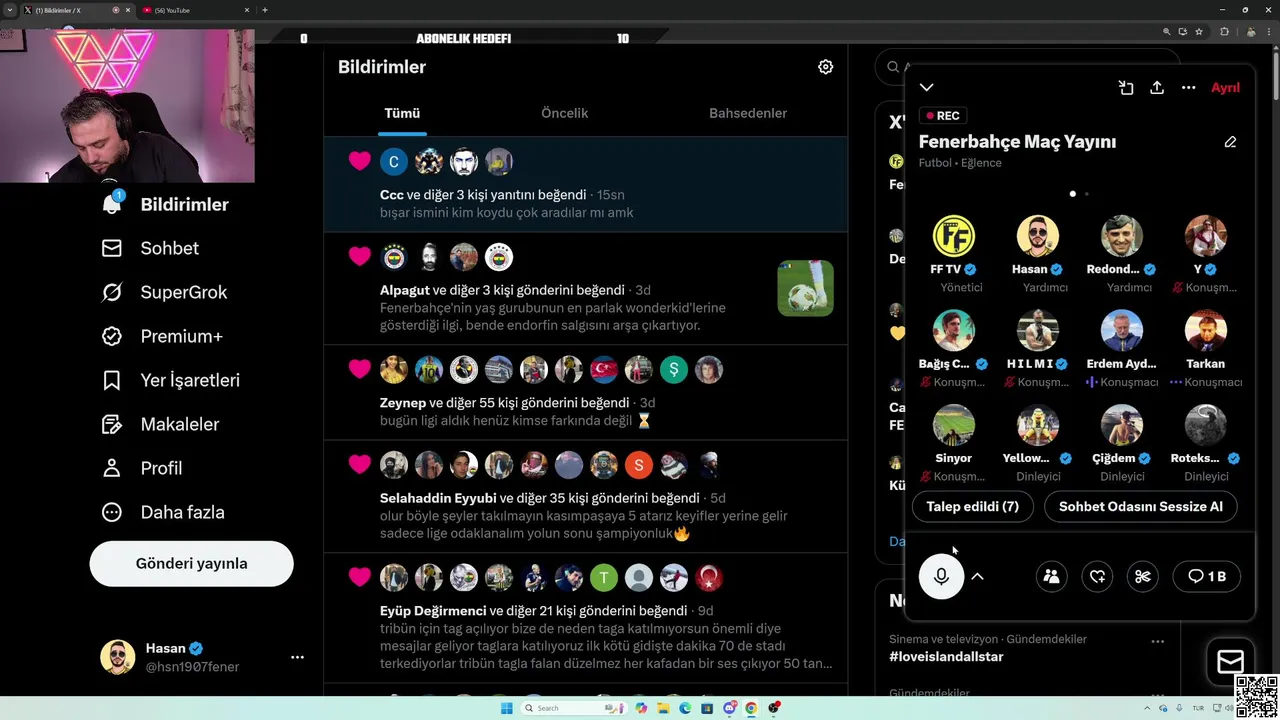Select Y speaker avatar in Space

1205,236
